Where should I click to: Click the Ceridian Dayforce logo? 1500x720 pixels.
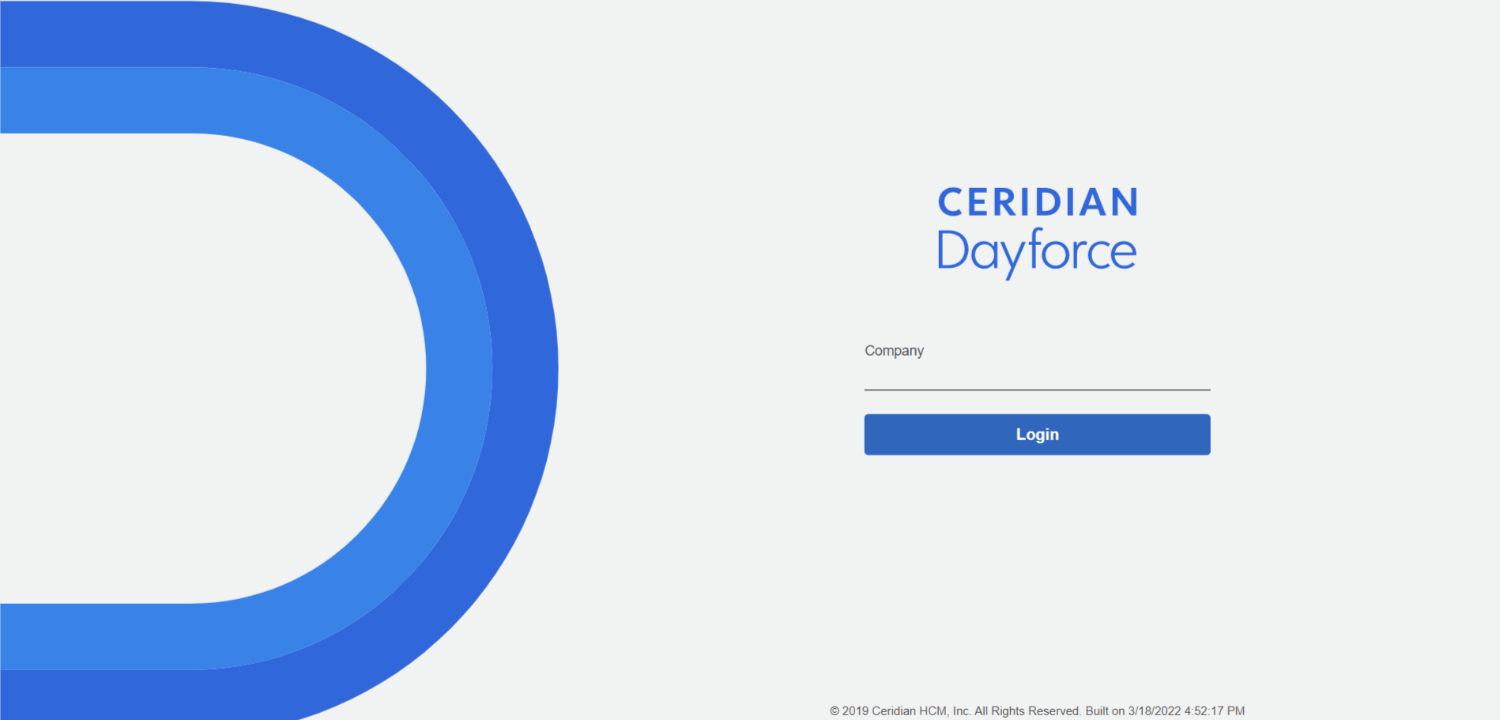pos(1037,232)
